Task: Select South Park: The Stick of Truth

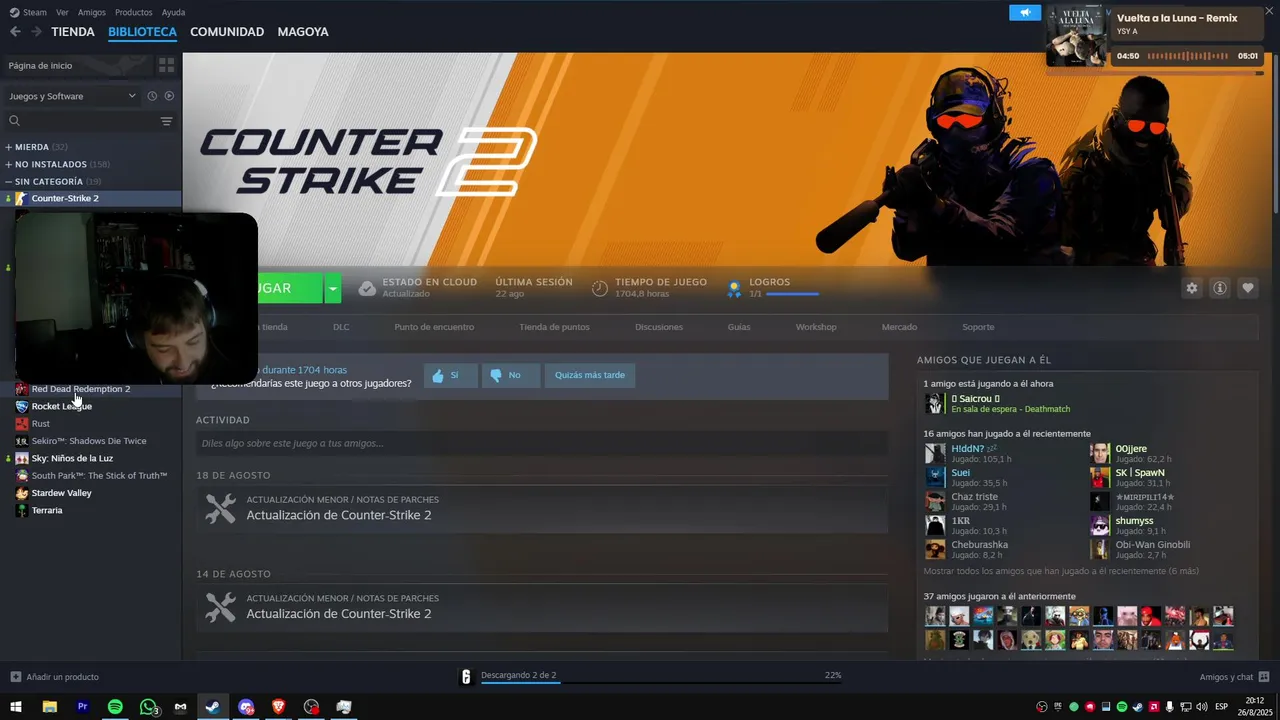Action: point(91,475)
